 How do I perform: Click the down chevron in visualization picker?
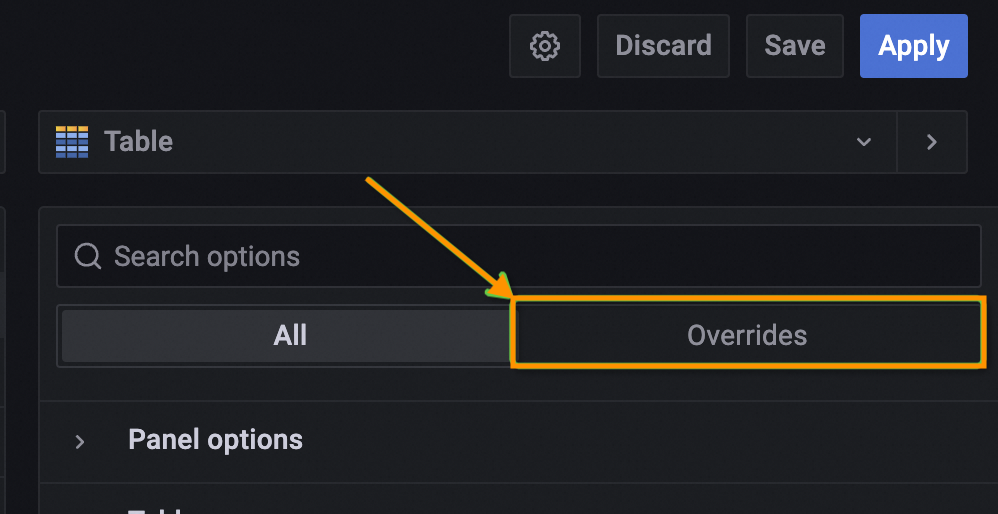click(864, 142)
